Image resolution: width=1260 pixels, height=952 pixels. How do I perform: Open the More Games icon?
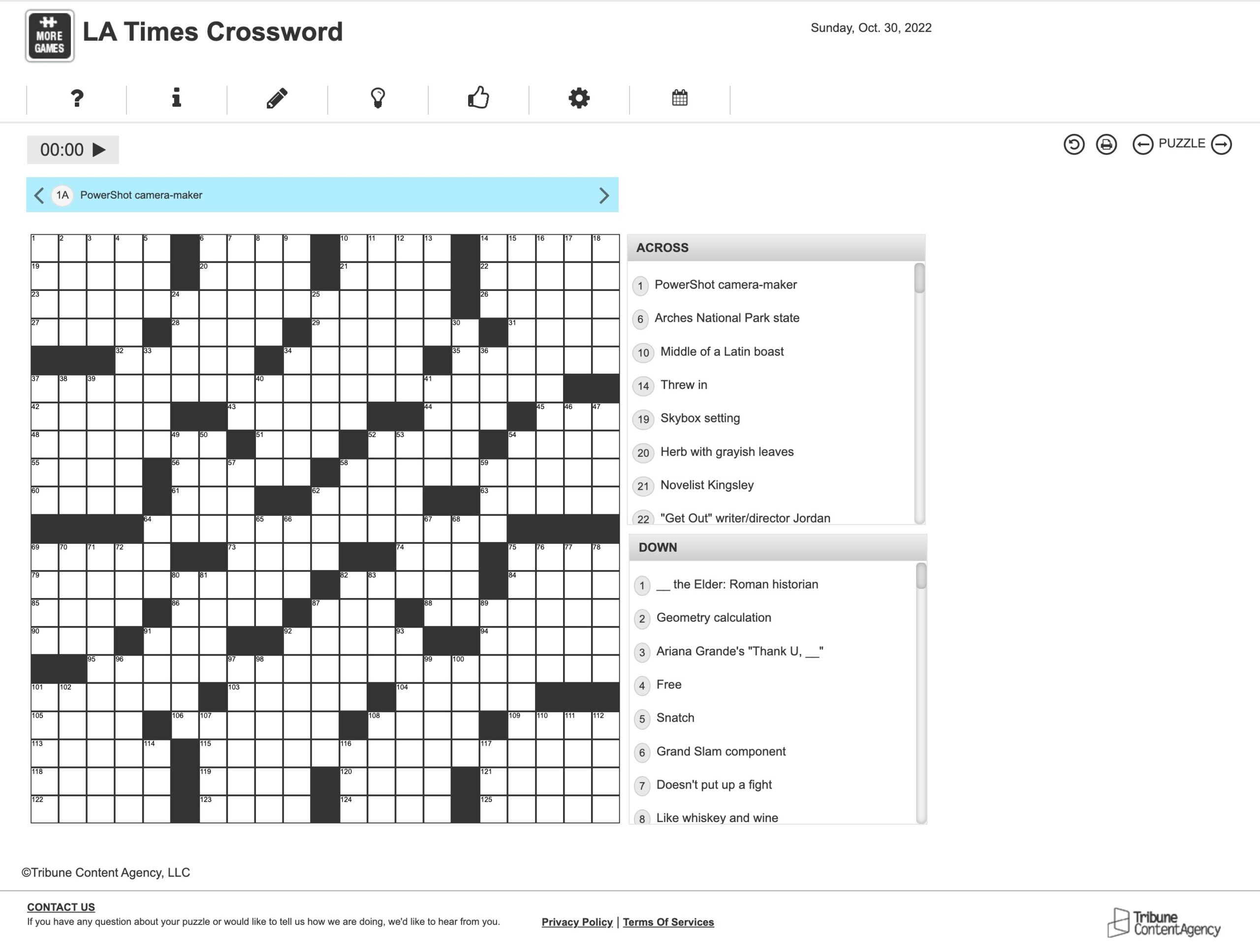click(50, 36)
